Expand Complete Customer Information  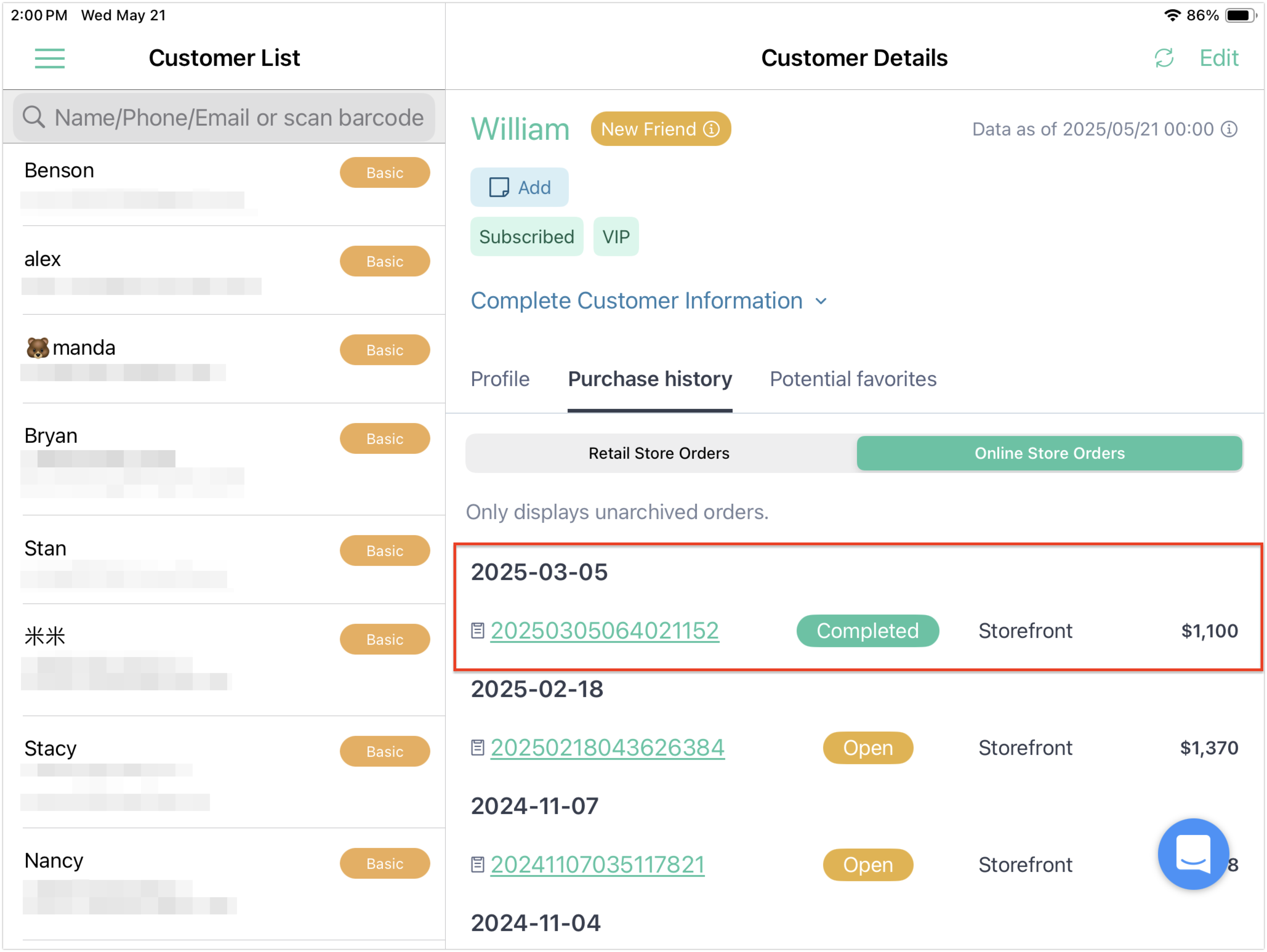tap(649, 301)
